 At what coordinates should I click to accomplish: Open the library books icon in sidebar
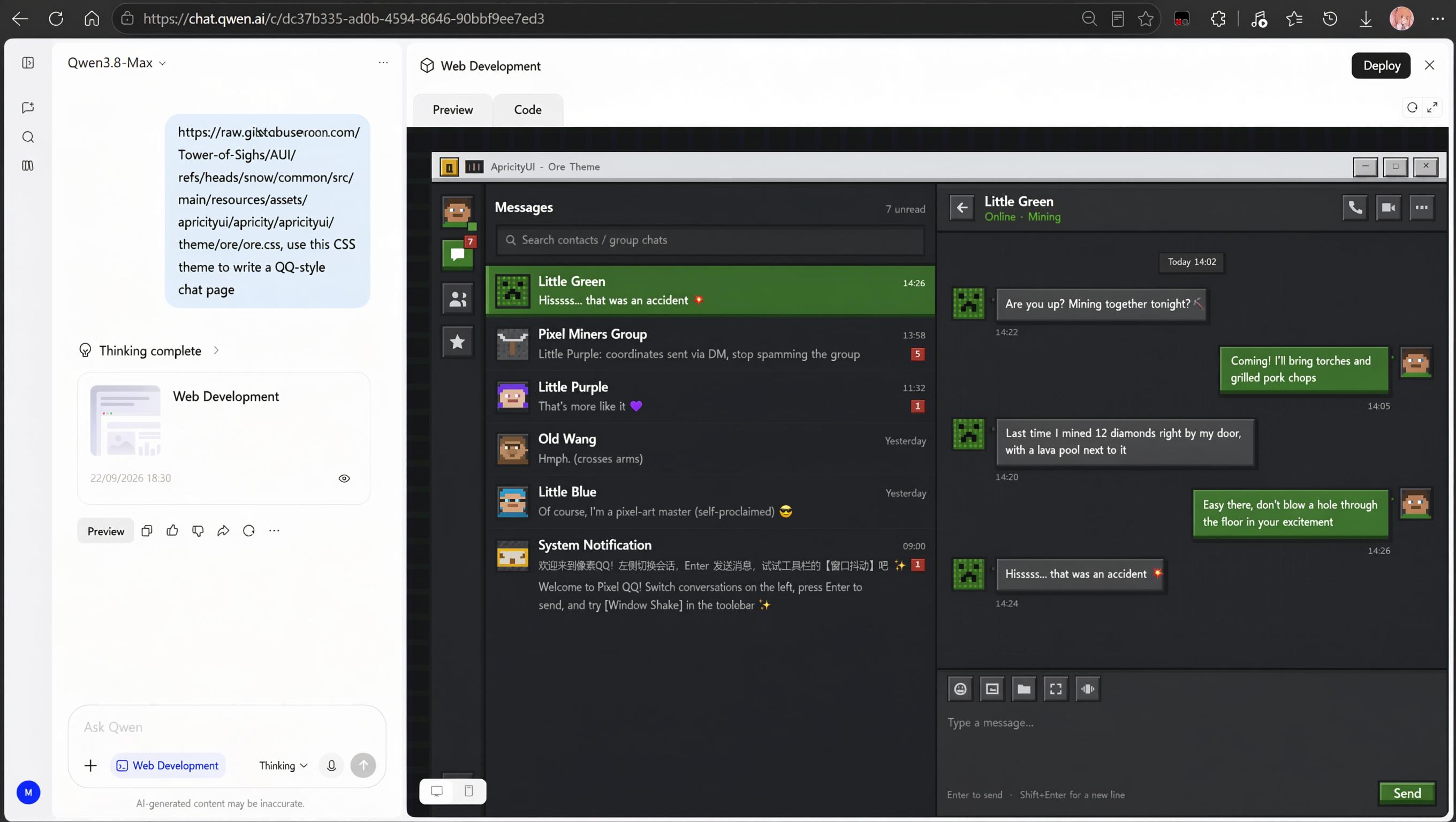coord(28,165)
